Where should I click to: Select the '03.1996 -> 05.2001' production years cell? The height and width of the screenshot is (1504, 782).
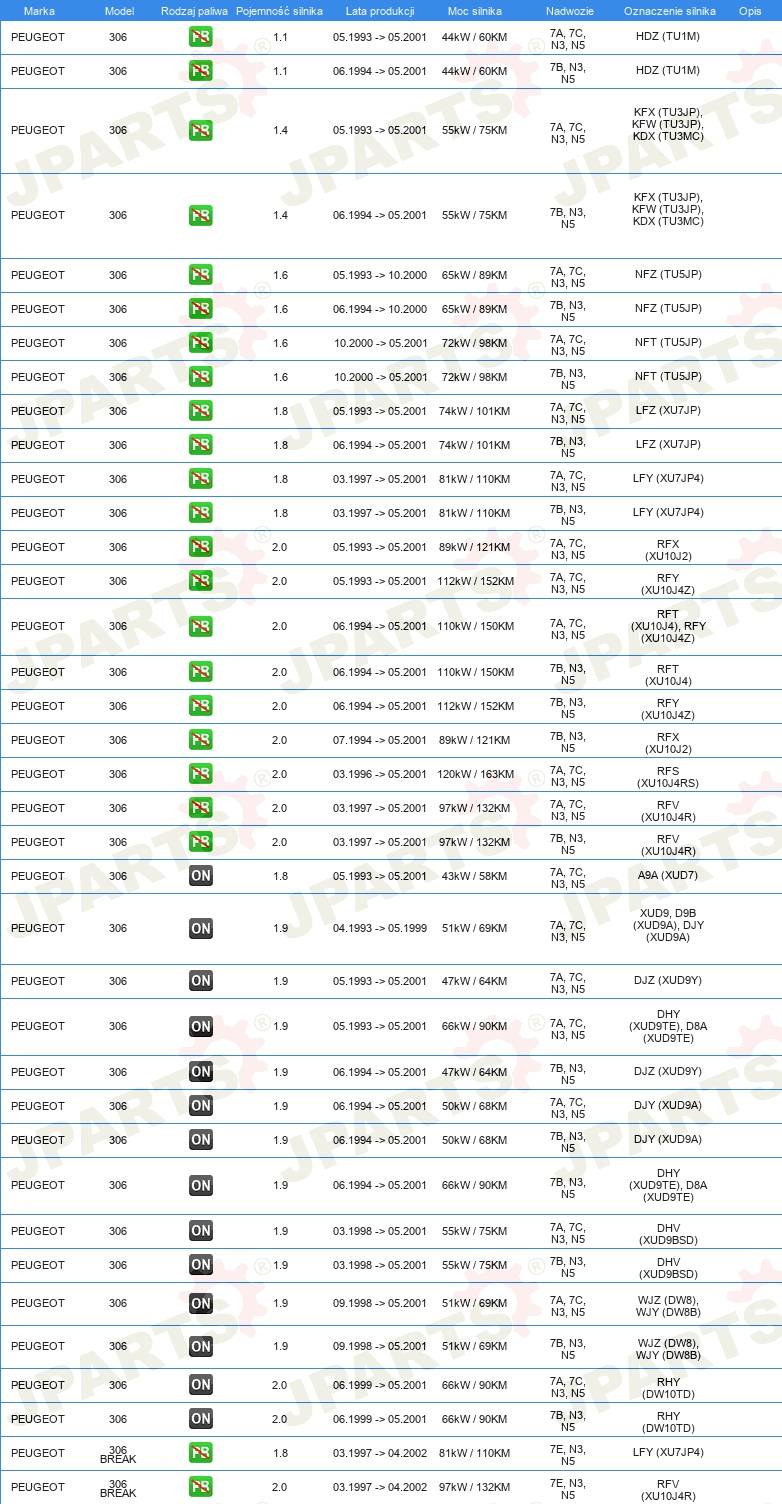380,774
